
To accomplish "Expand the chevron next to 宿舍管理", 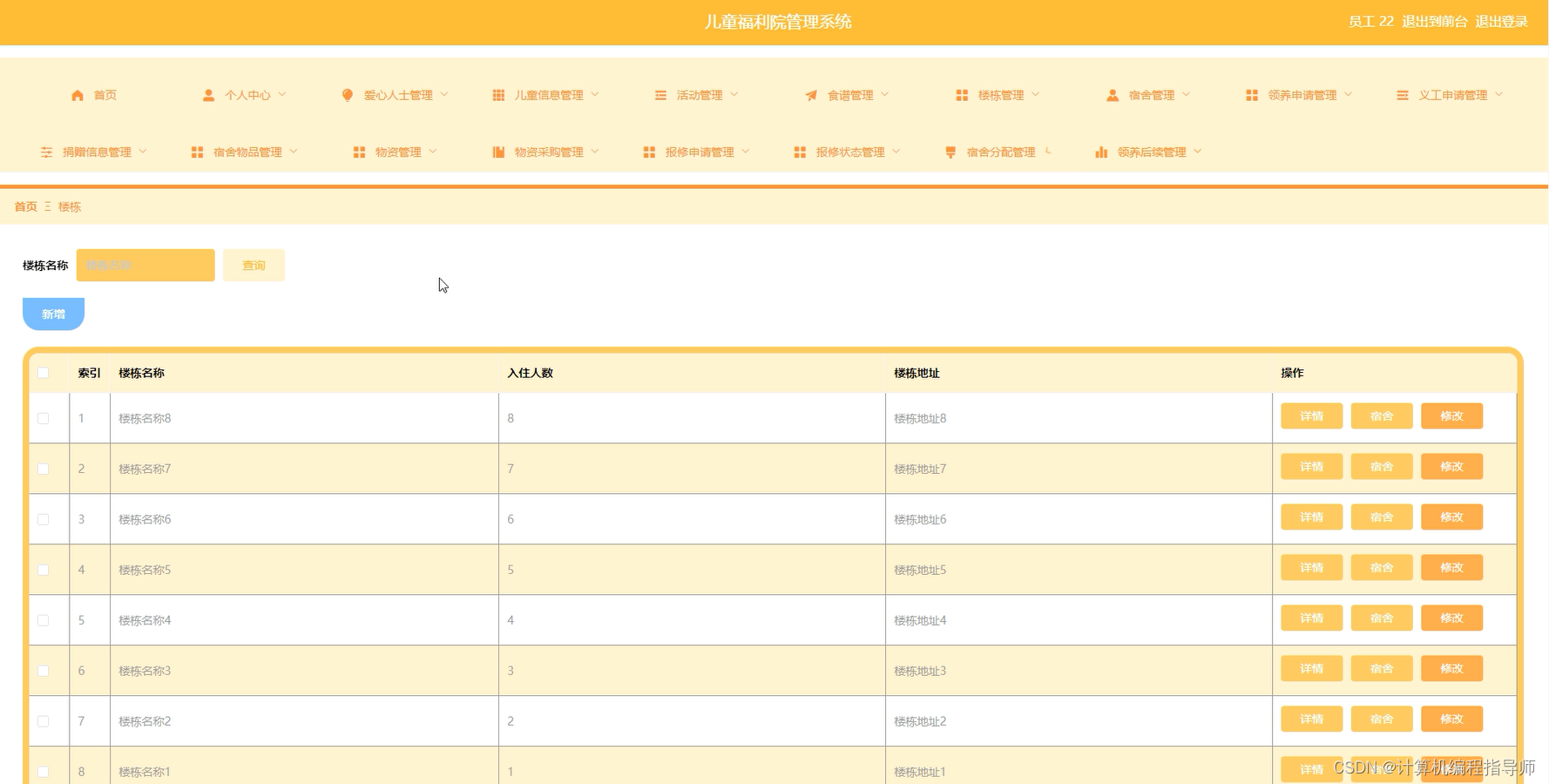I will click(x=1187, y=94).
